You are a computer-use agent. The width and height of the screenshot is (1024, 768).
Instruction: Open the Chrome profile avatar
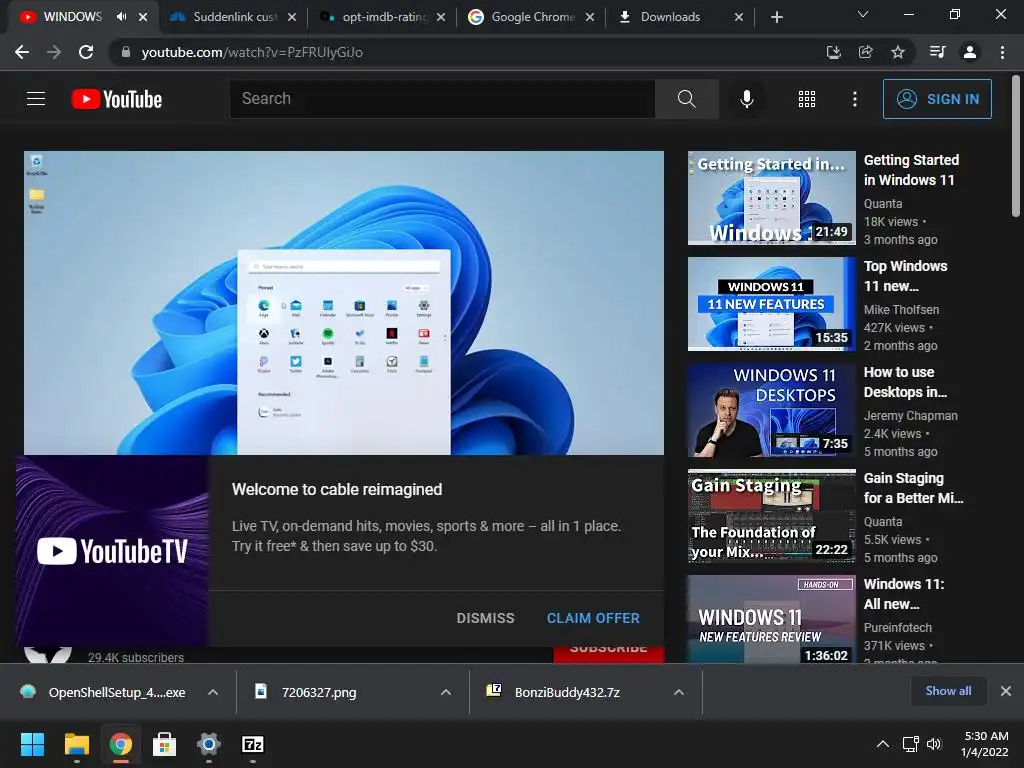point(970,52)
